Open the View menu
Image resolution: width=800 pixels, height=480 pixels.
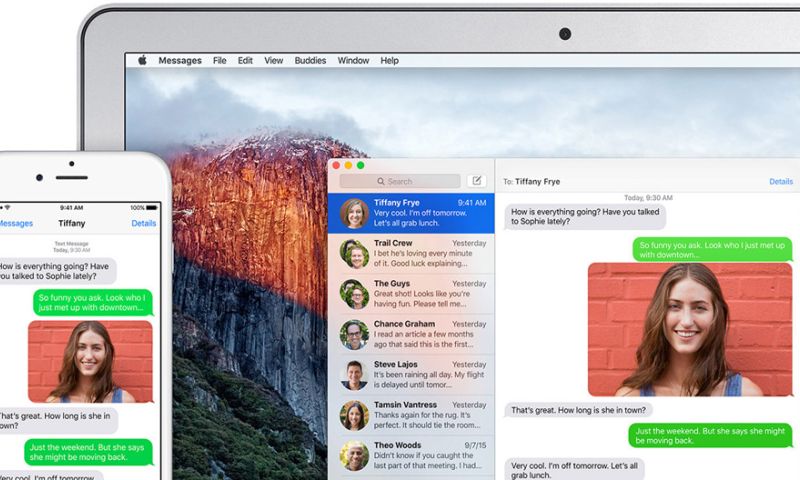pyautogui.click(x=273, y=60)
